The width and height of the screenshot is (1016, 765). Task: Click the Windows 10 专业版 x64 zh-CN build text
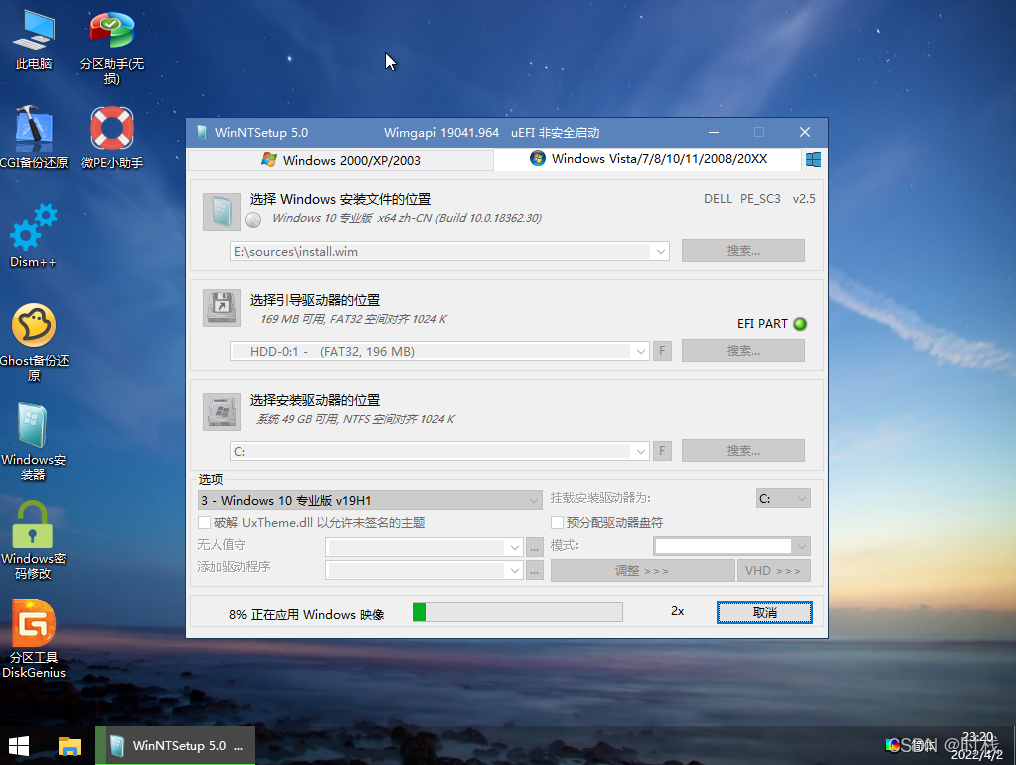406,218
